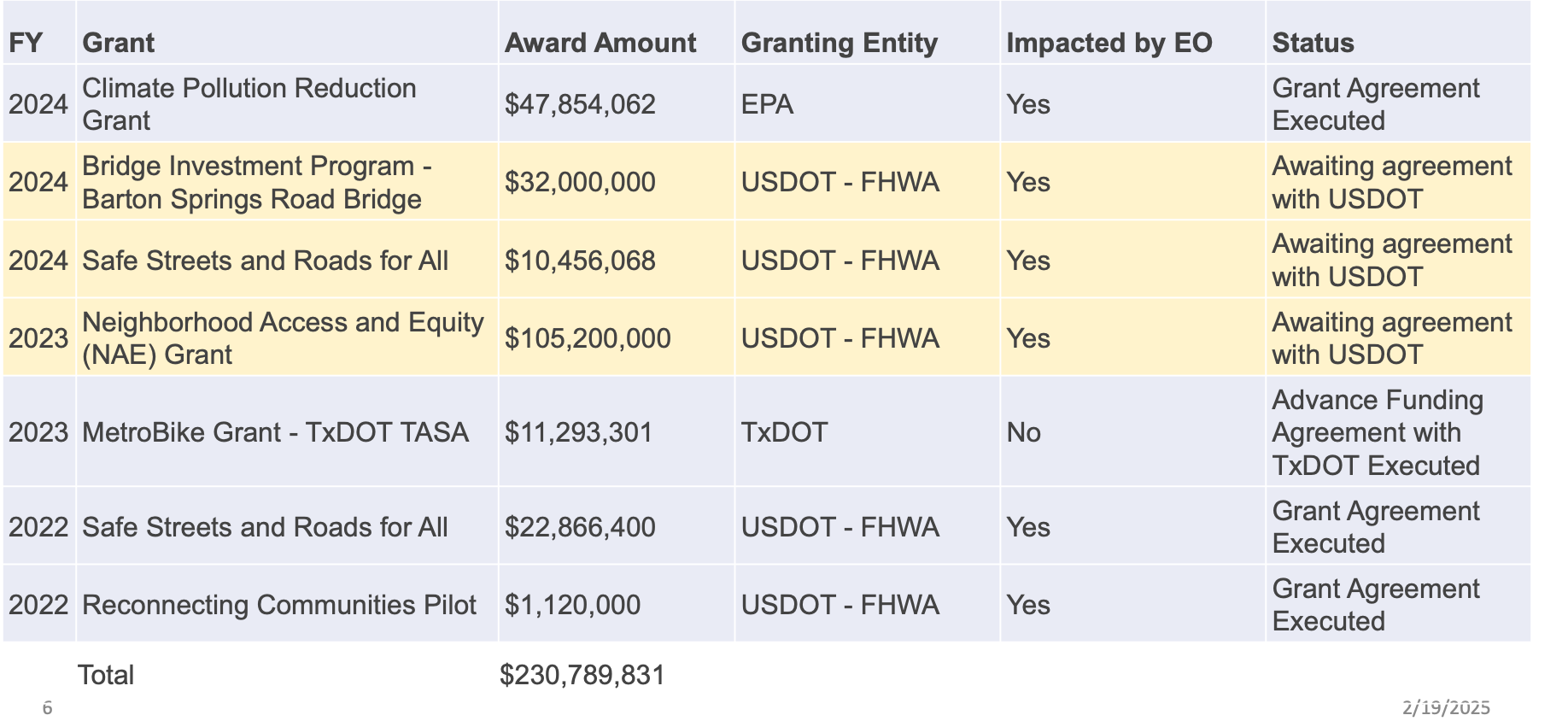Screen dimensions: 1568x721
Task: Click the 2/19/2025 date footer
Action: coord(1445,707)
